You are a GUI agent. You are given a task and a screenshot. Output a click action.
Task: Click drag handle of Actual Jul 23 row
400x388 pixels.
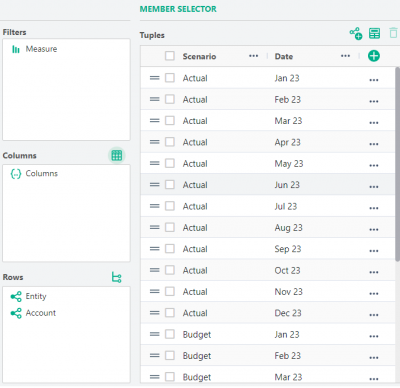154,206
